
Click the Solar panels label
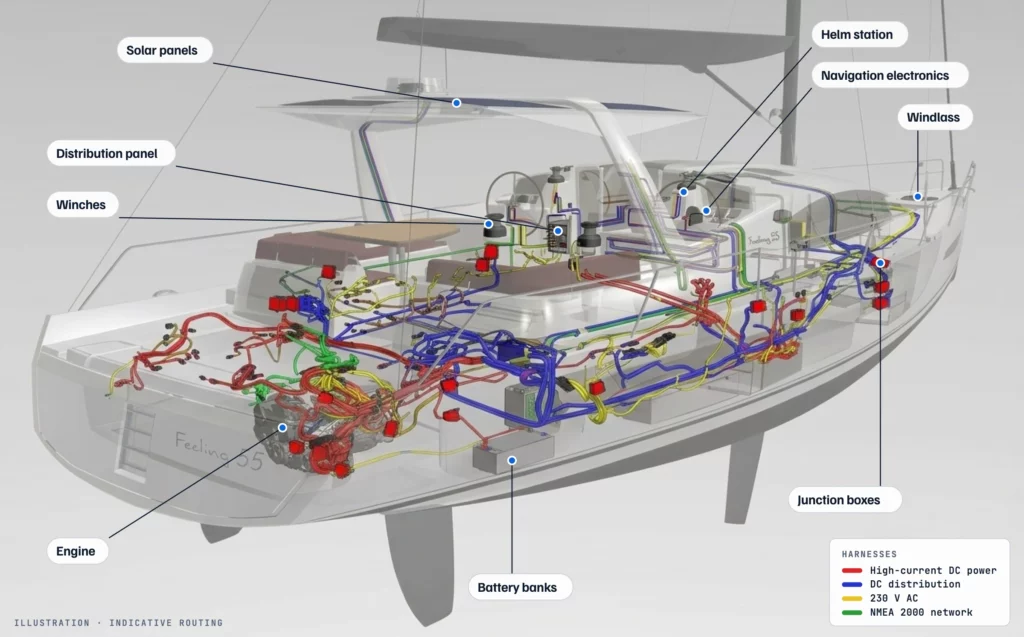(165, 50)
